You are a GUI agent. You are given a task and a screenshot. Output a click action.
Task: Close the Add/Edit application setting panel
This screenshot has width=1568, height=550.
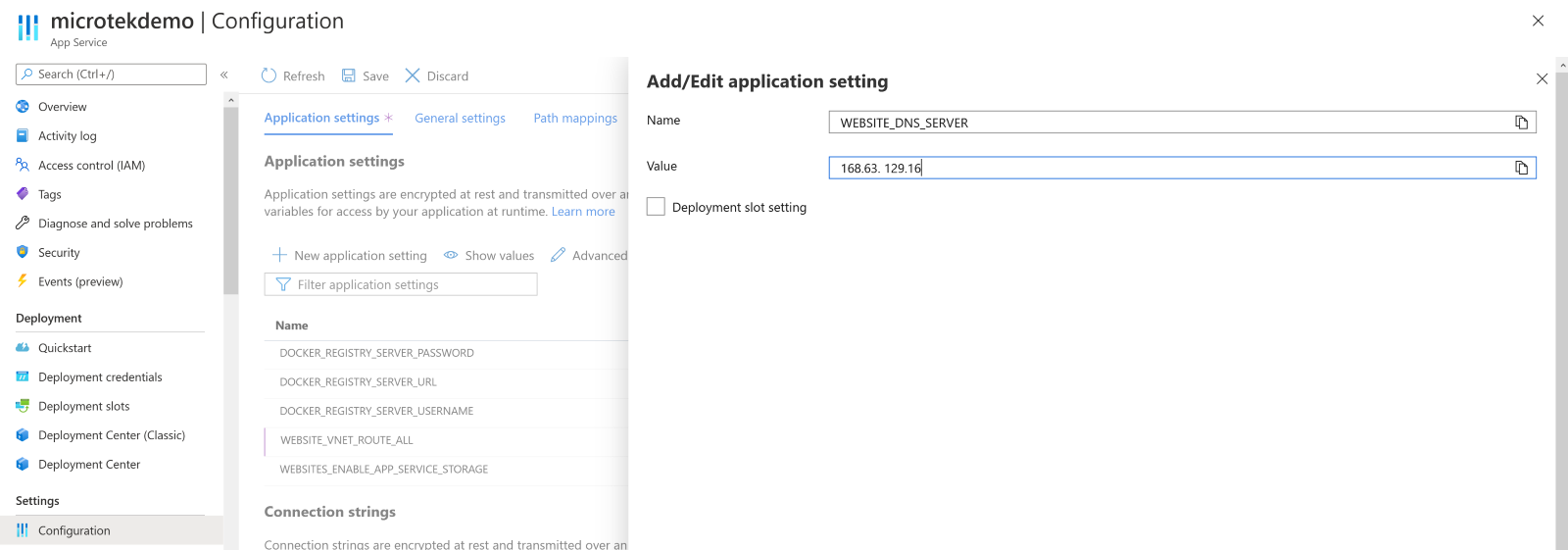[1542, 78]
